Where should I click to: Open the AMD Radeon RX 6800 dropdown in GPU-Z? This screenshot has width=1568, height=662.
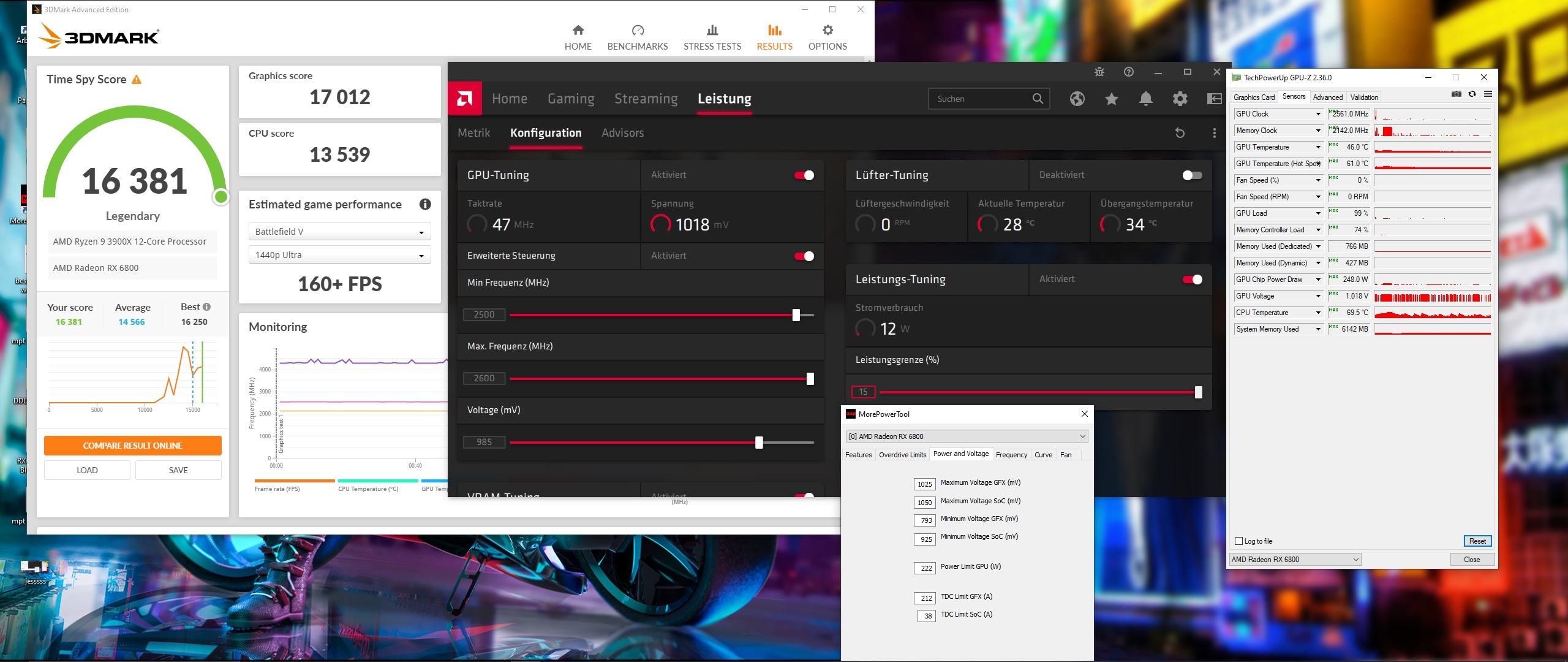(x=1295, y=560)
